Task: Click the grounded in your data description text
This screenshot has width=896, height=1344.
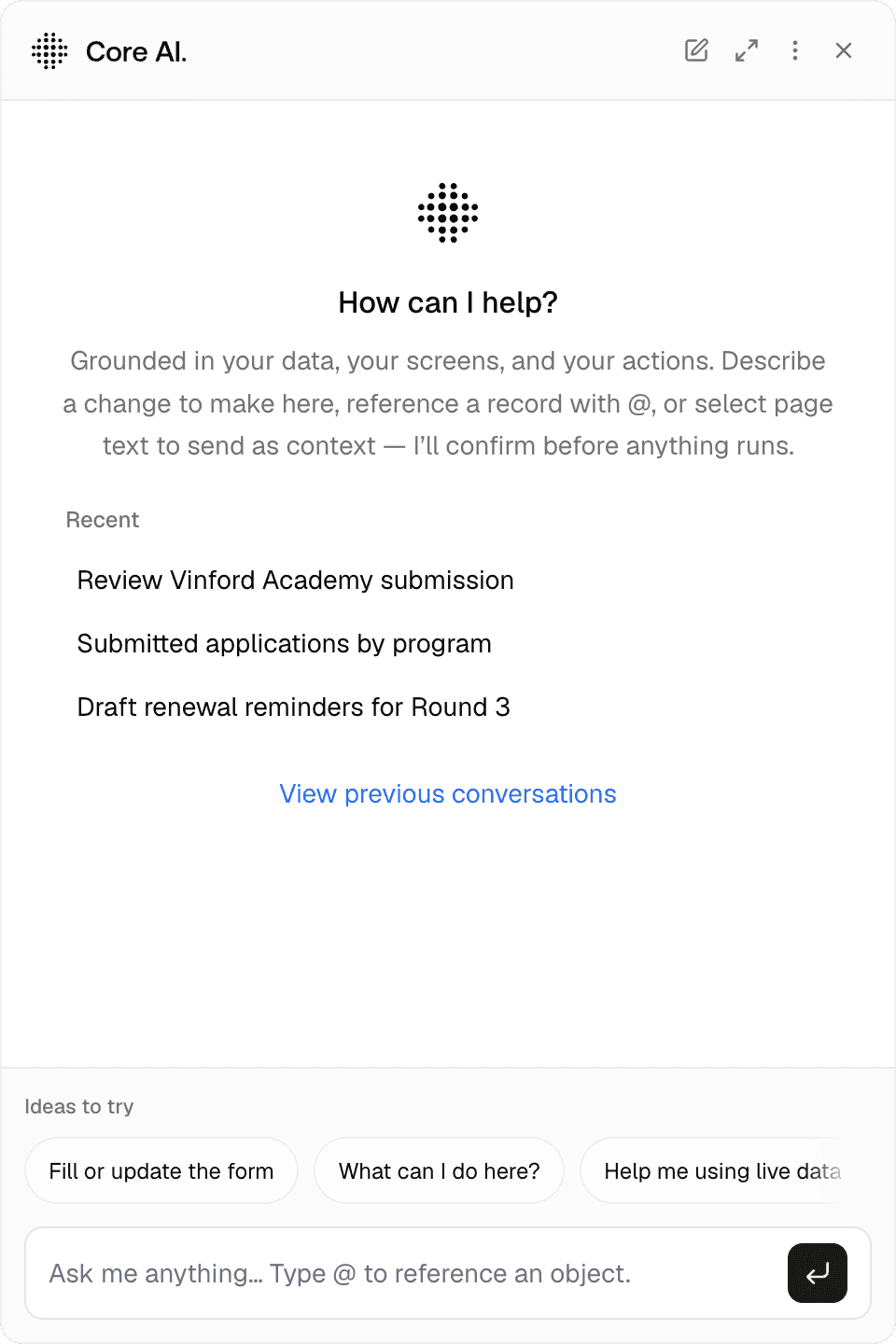Action: tap(448, 403)
